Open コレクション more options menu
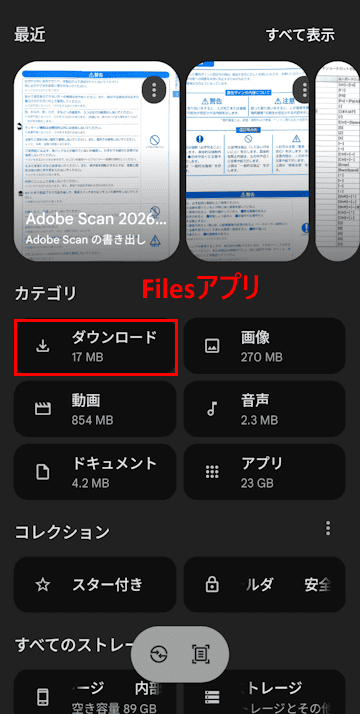This screenshot has height=714, width=360. (328, 528)
